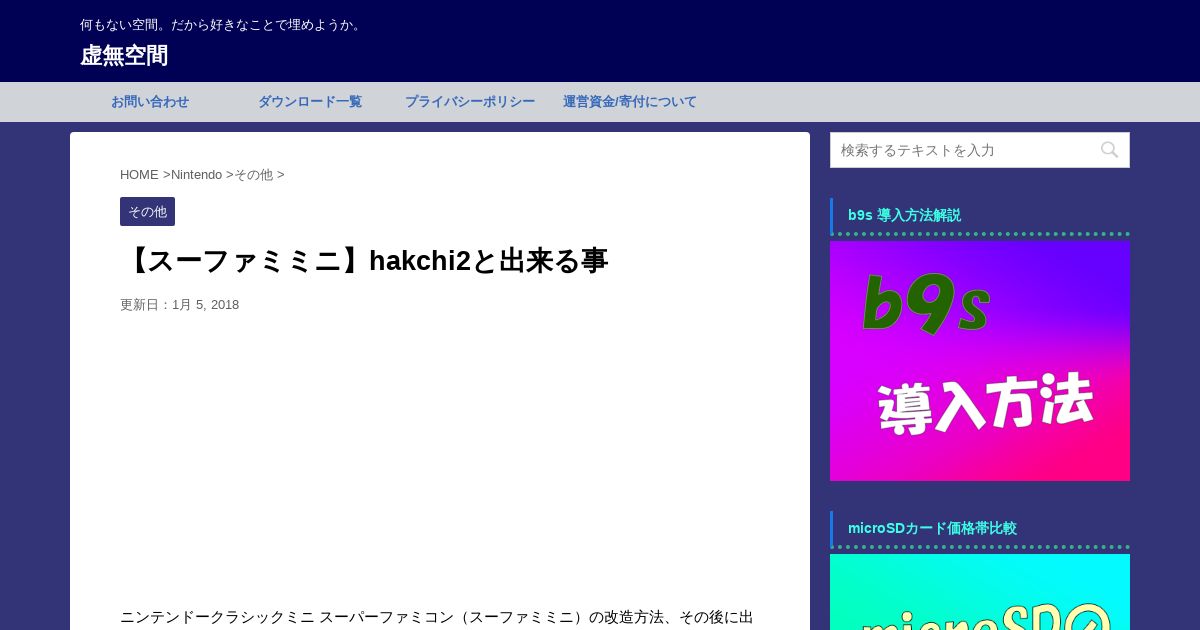Image resolution: width=1200 pixels, height=630 pixels.
Task: Click the article's first paragraph text
Action: 437,617
